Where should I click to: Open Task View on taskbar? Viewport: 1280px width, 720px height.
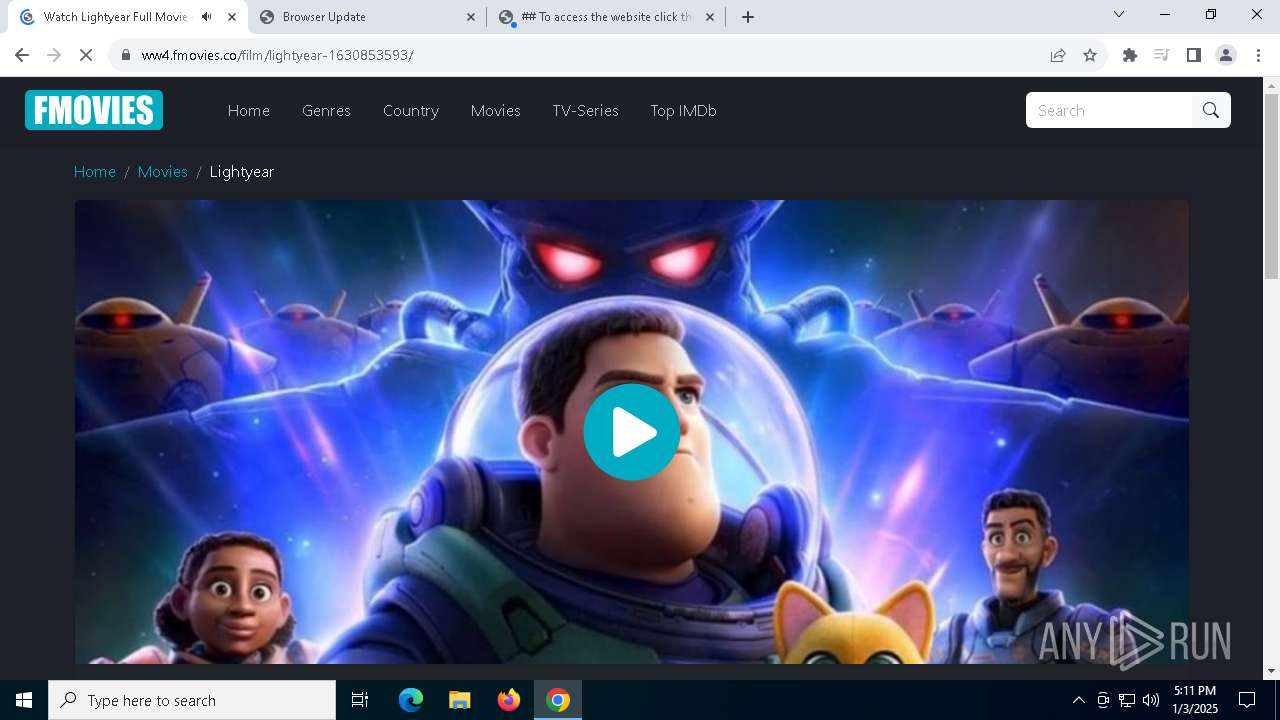pyautogui.click(x=360, y=700)
